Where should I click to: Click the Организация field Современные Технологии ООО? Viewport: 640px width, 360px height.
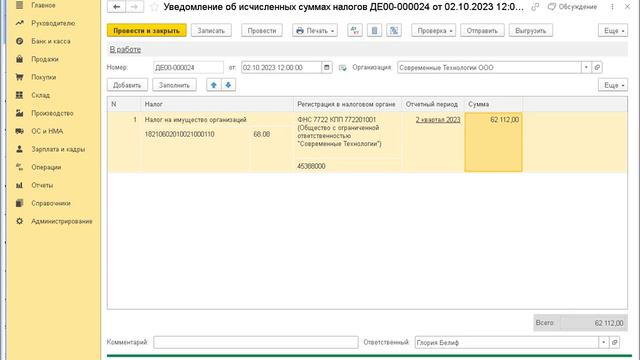click(489, 67)
